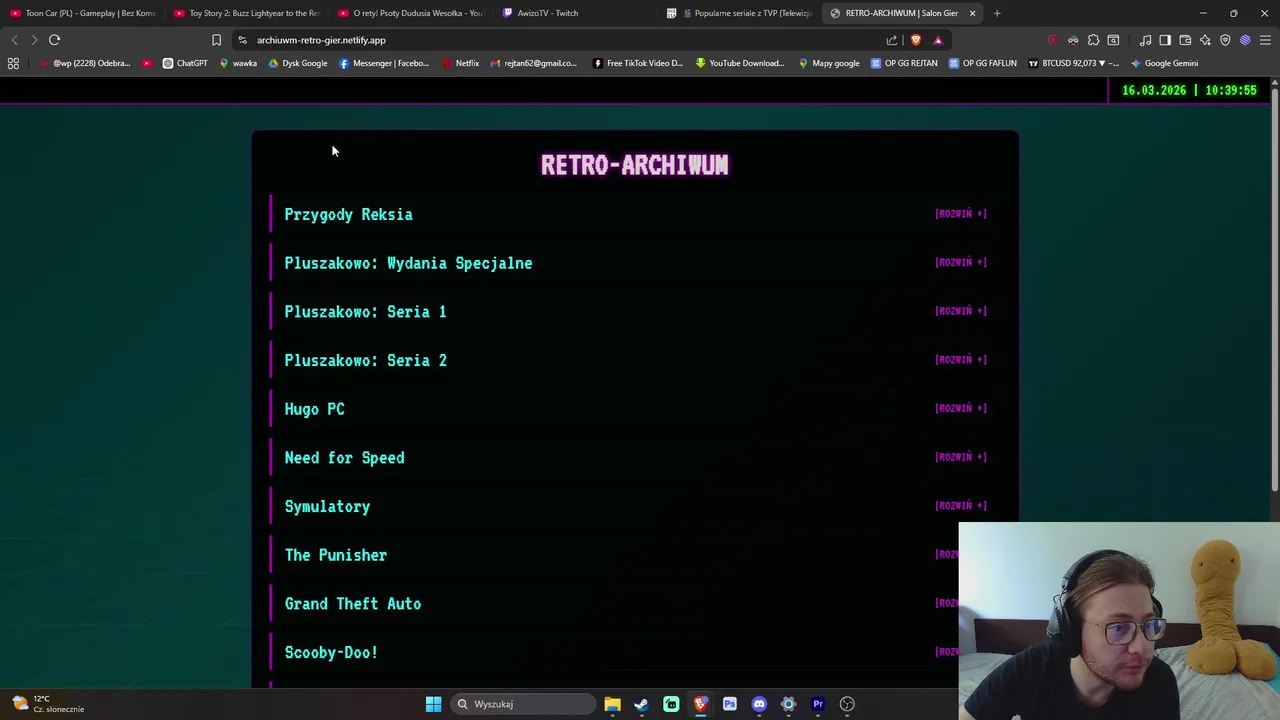Expand Symulatory with ROZWIŃ +
The width and height of the screenshot is (1280, 720).
click(961, 506)
